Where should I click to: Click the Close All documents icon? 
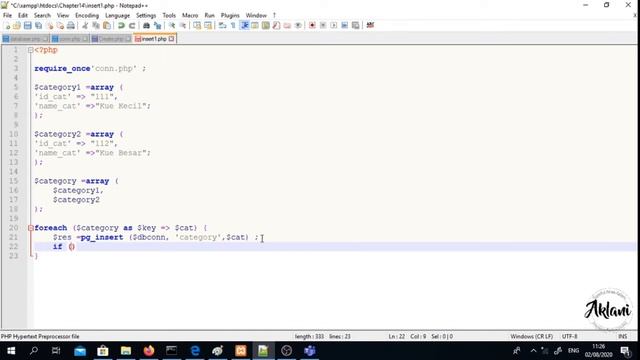pyautogui.click(x=60, y=26)
